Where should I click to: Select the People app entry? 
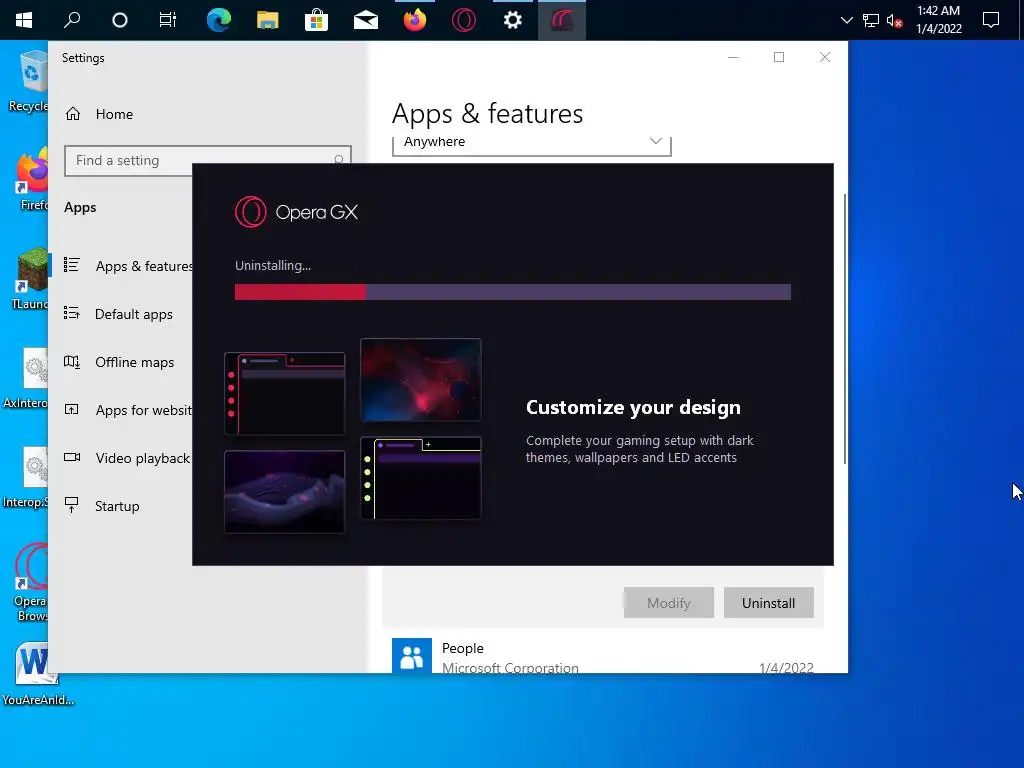point(603,656)
